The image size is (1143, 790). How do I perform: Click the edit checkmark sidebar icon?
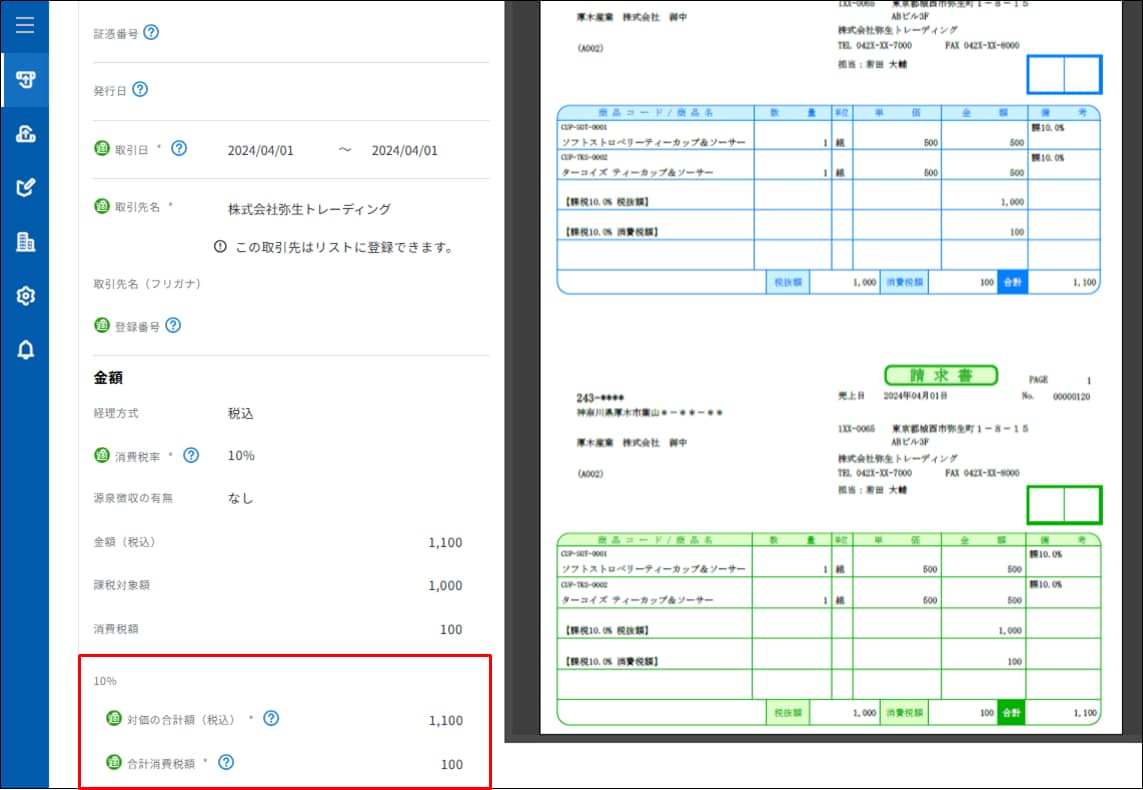25,187
